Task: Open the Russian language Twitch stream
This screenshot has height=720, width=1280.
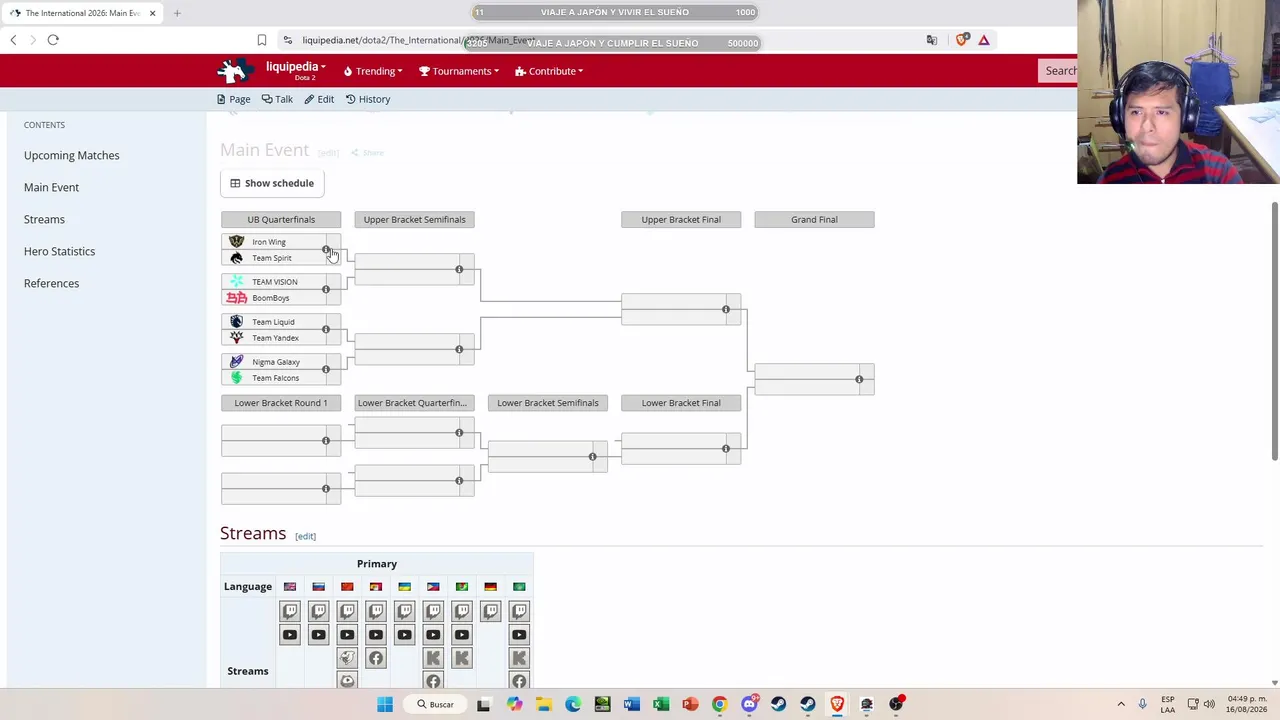Action: (318, 611)
